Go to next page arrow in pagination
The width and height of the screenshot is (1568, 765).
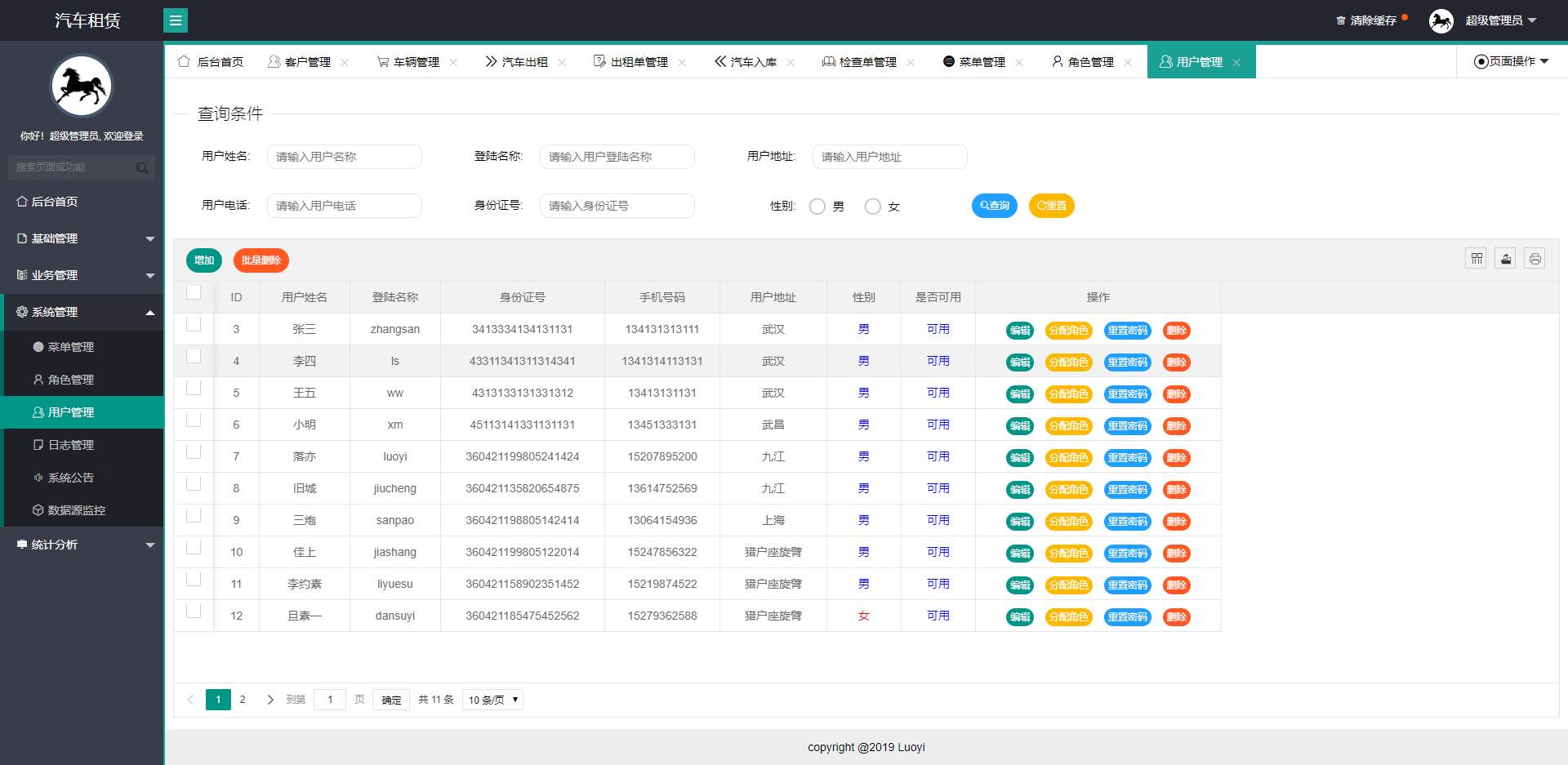click(270, 700)
